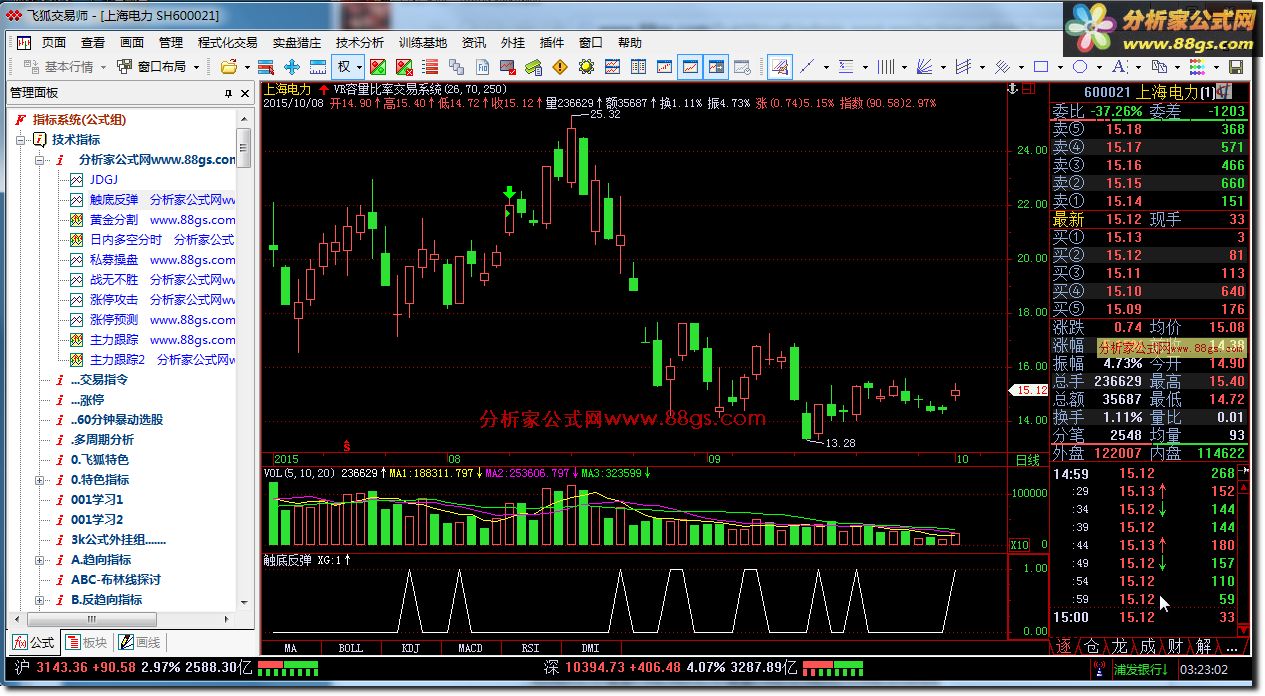
Task: Pin the 管理面板 panel
Action: pyautogui.click(x=228, y=93)
